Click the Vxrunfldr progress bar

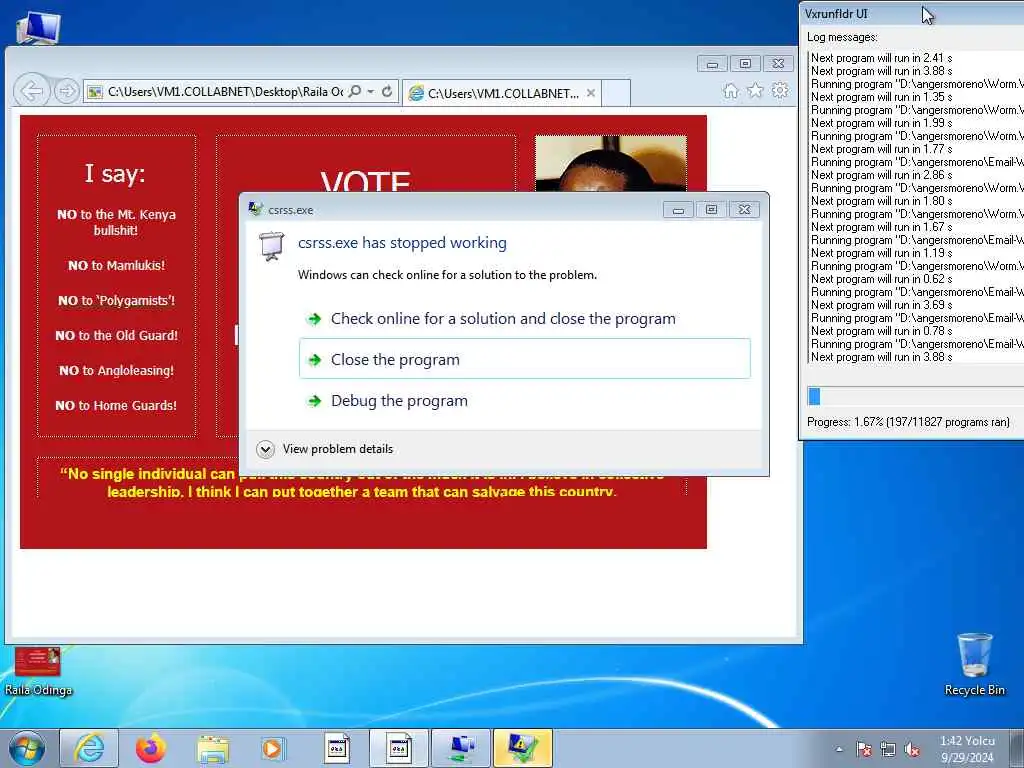[x=916, y=396]
